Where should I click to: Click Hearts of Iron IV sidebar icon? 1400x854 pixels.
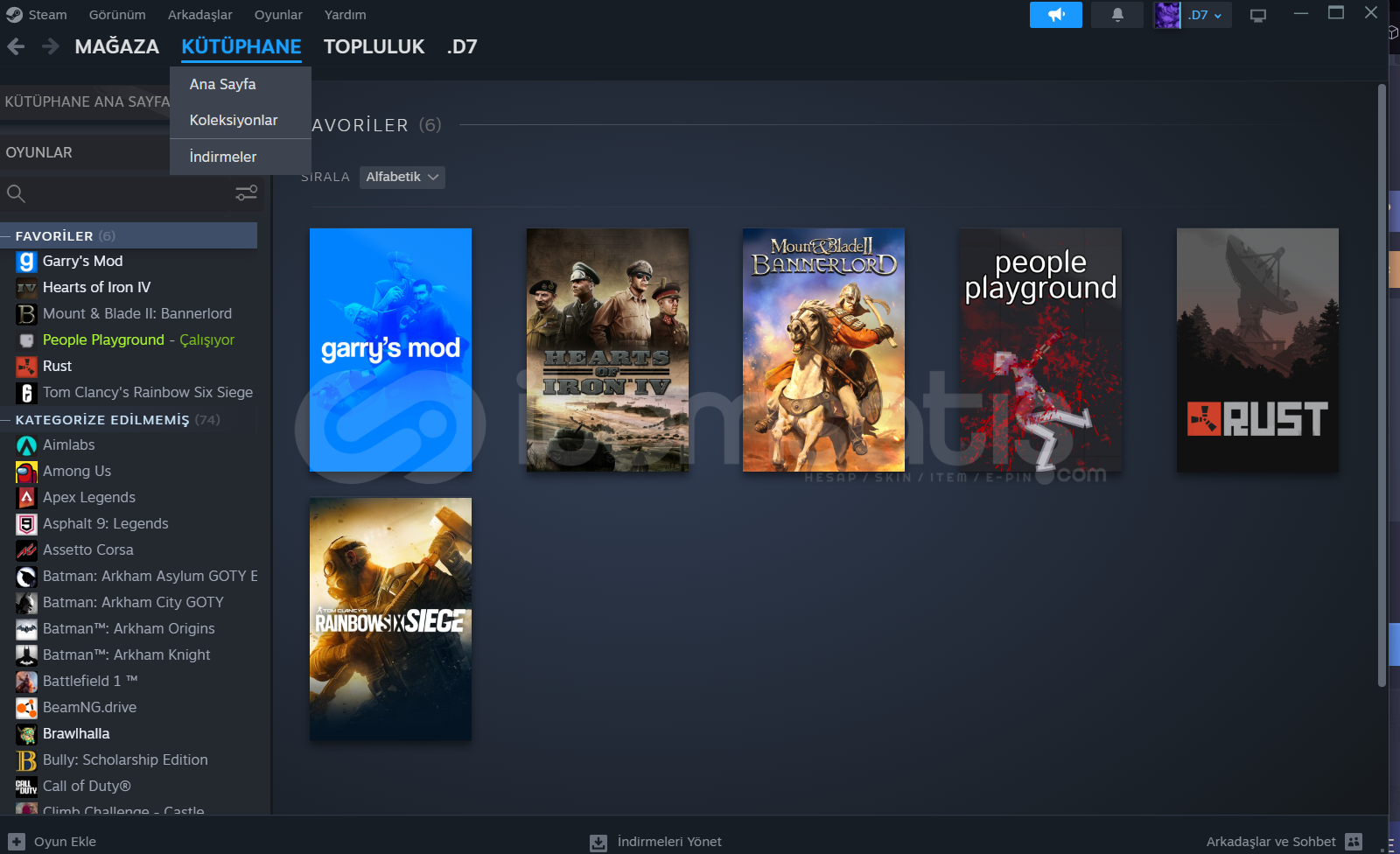pyautogui.click(x=27, y=288)
